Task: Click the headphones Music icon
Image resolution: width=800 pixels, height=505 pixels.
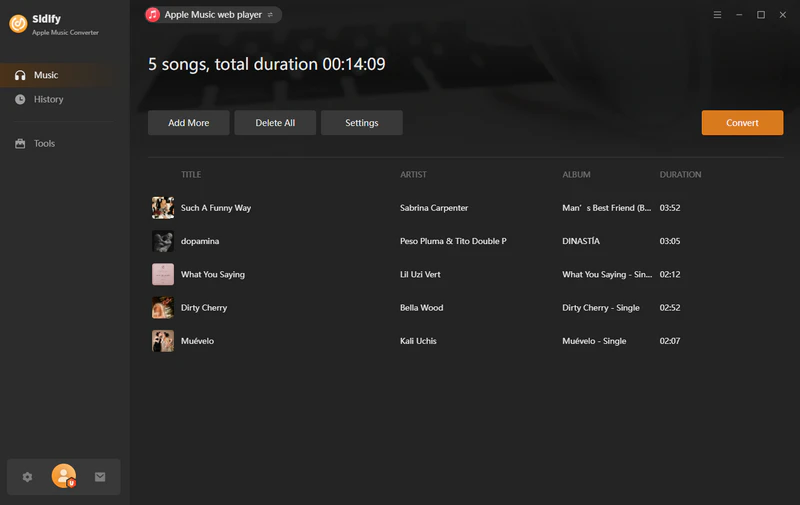Action: tap(20, 75)
